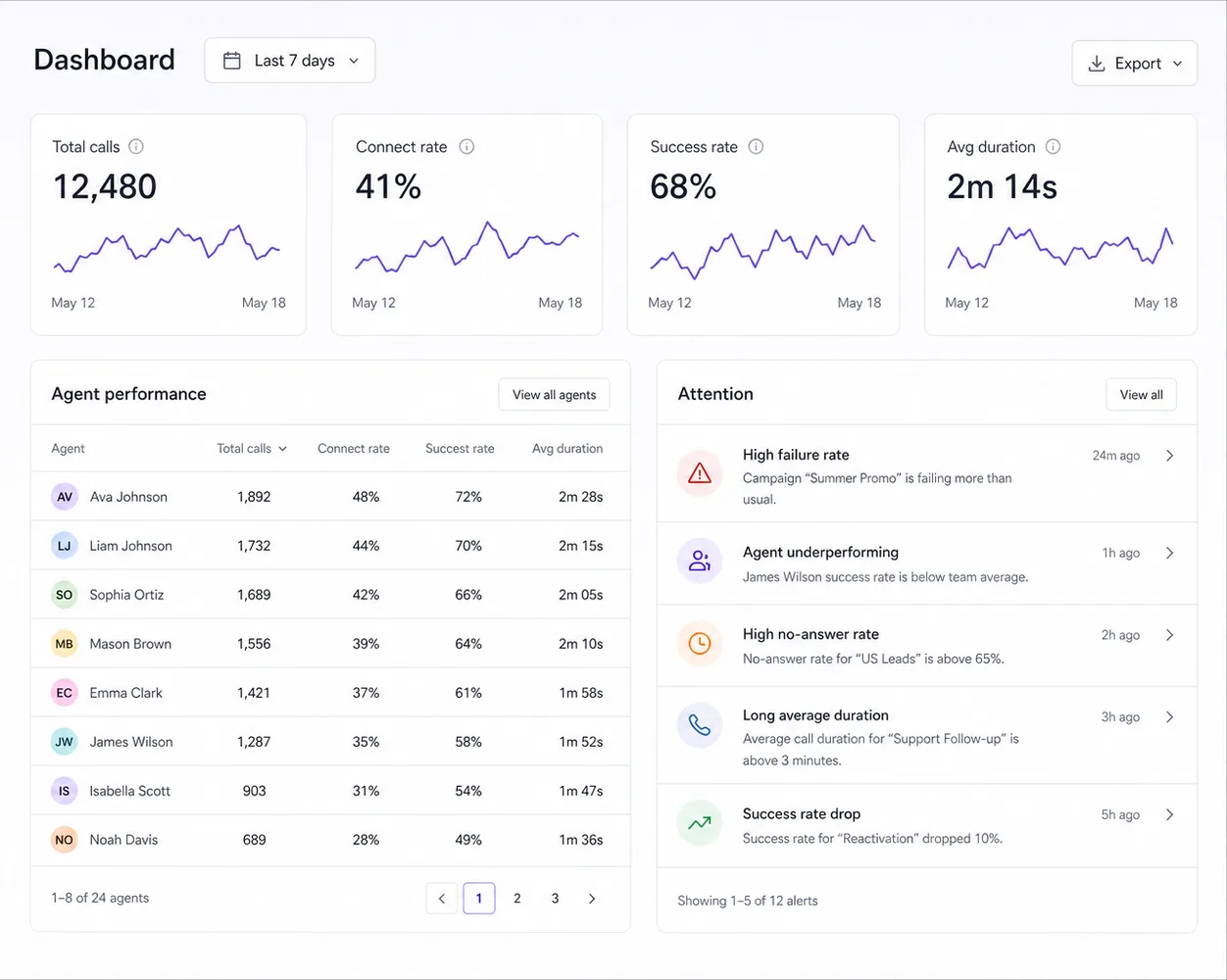Click Mason Brown's MB avatar
Viewport: 1227px width, 980px height.
(x=65, y=644)
